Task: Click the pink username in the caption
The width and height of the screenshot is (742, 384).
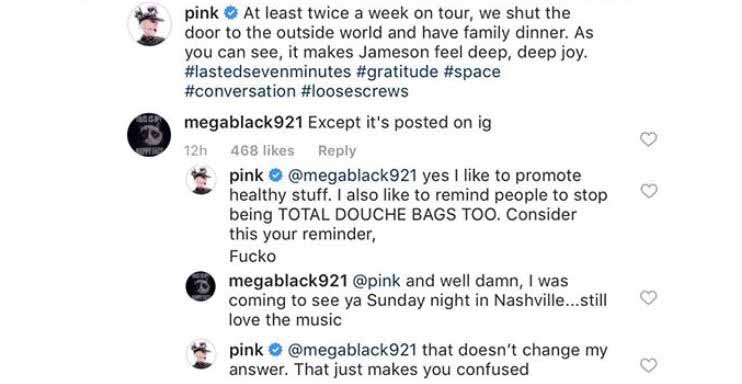Action: (202, 13)
